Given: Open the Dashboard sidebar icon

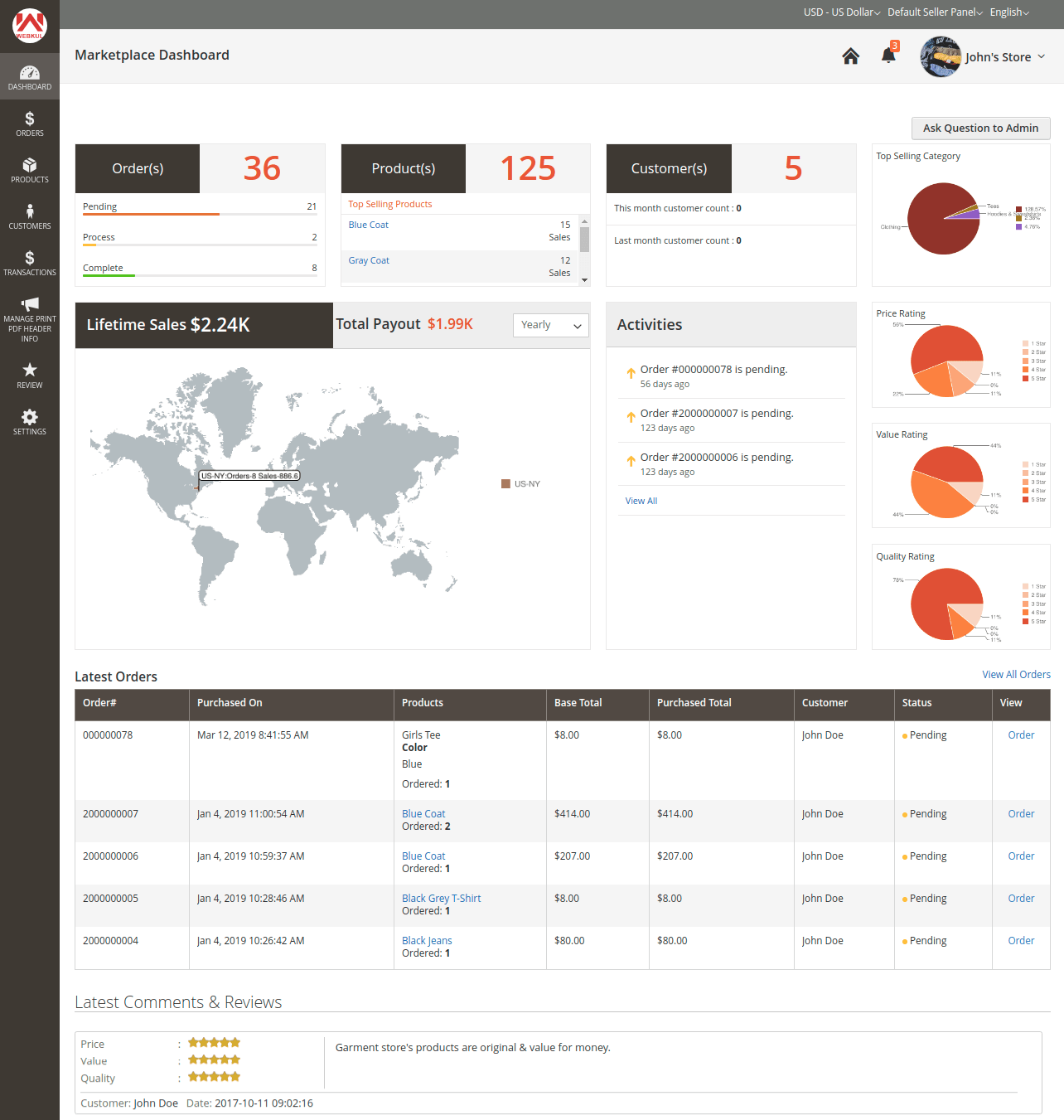Looking at the screenshot, I should pyautogui.click(x=30, y=73).
